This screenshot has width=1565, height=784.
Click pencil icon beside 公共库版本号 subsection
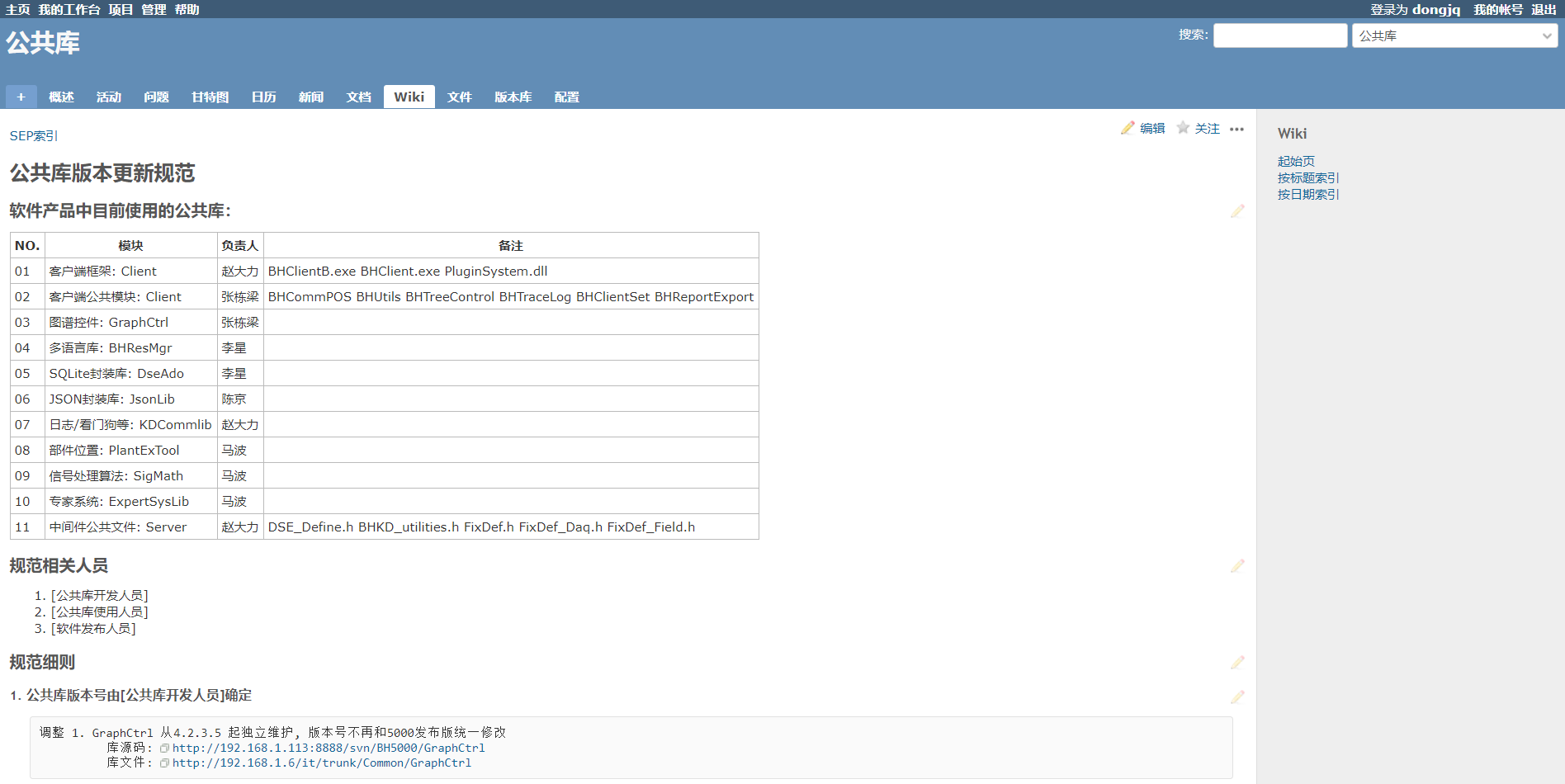[x=1236, y=697]
